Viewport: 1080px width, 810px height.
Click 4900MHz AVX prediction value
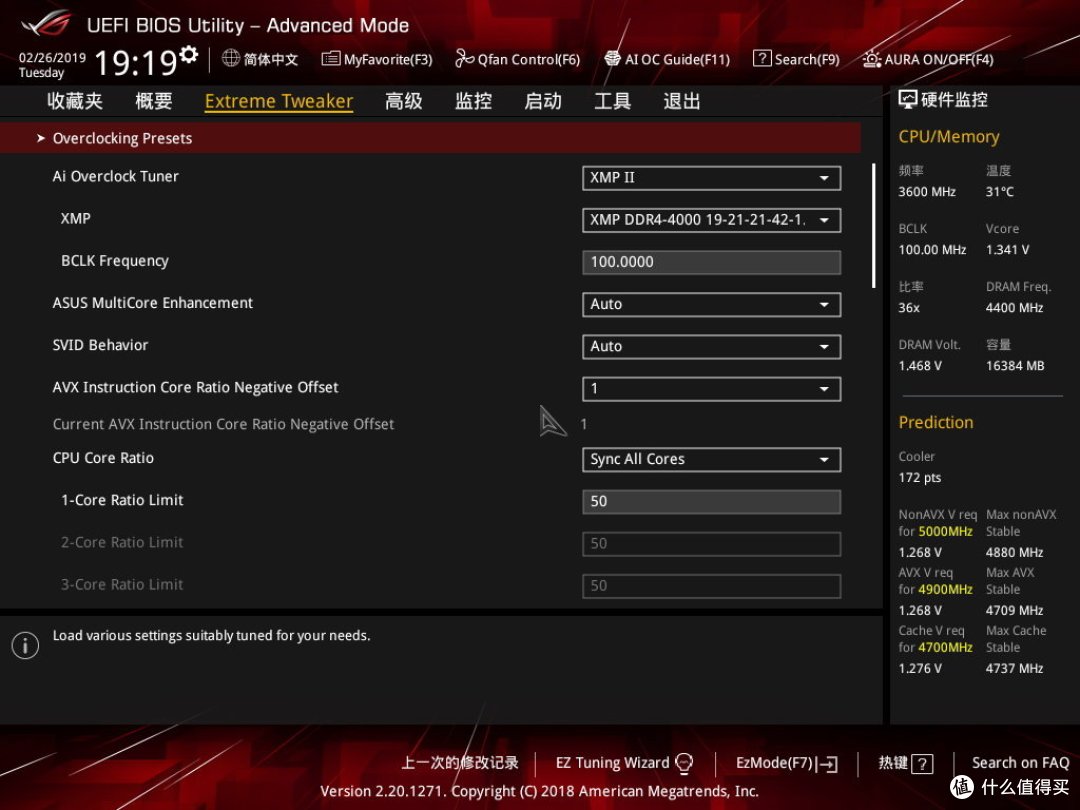946,590
